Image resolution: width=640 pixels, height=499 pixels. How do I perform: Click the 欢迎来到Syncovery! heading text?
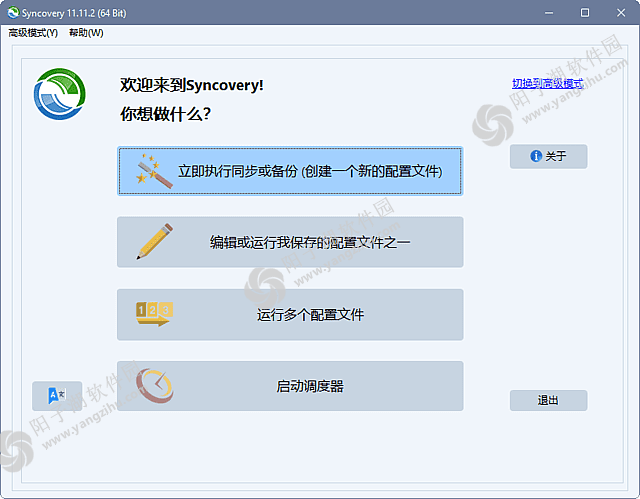[x=192, y=85]
